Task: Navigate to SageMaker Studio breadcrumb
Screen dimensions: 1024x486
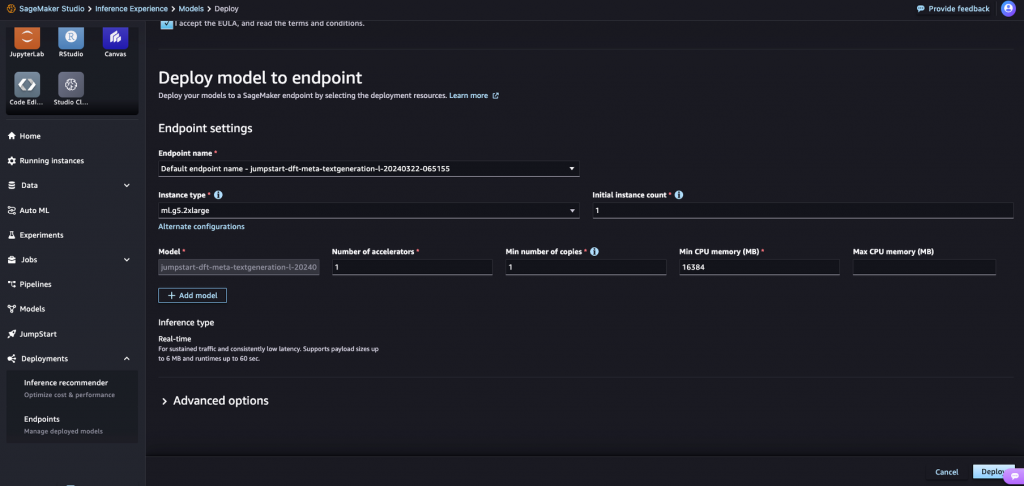Action: point(52,9)
